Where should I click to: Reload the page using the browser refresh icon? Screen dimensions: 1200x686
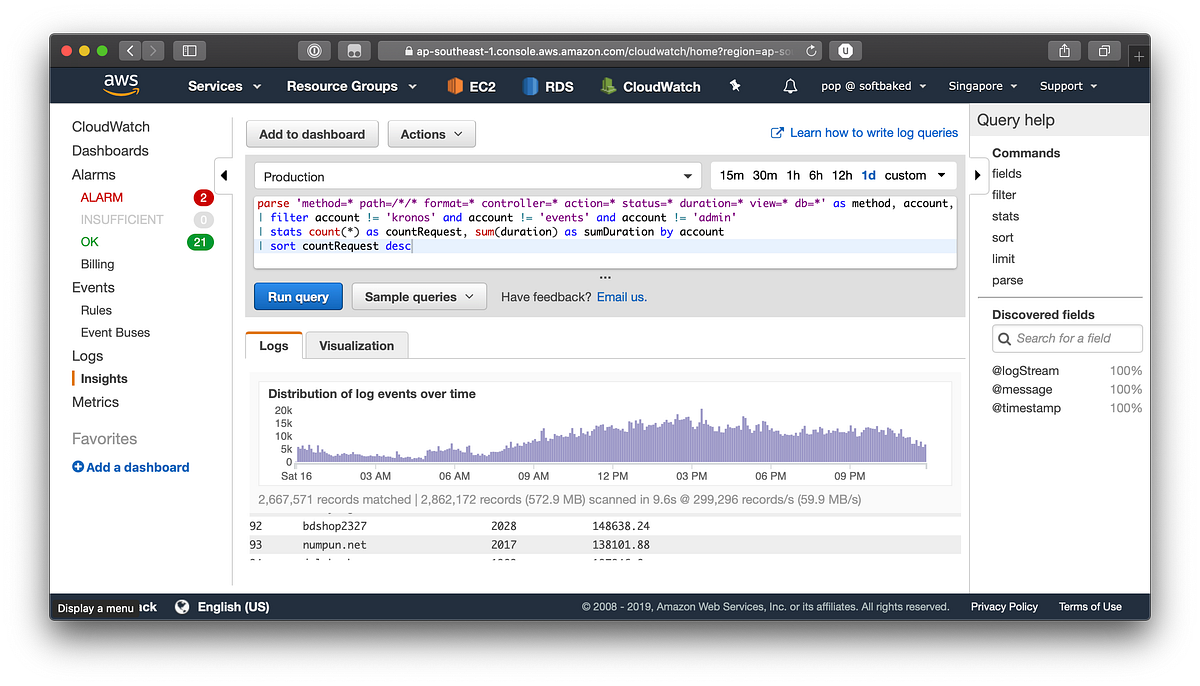[810, 50]
